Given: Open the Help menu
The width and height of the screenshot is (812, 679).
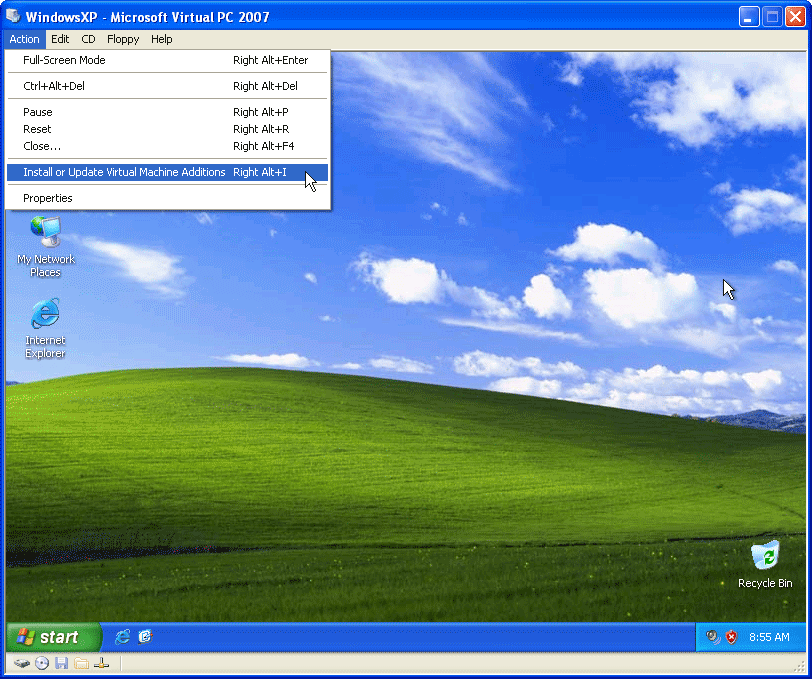Looking at the screenshot, I should click(x=162, y=39).
